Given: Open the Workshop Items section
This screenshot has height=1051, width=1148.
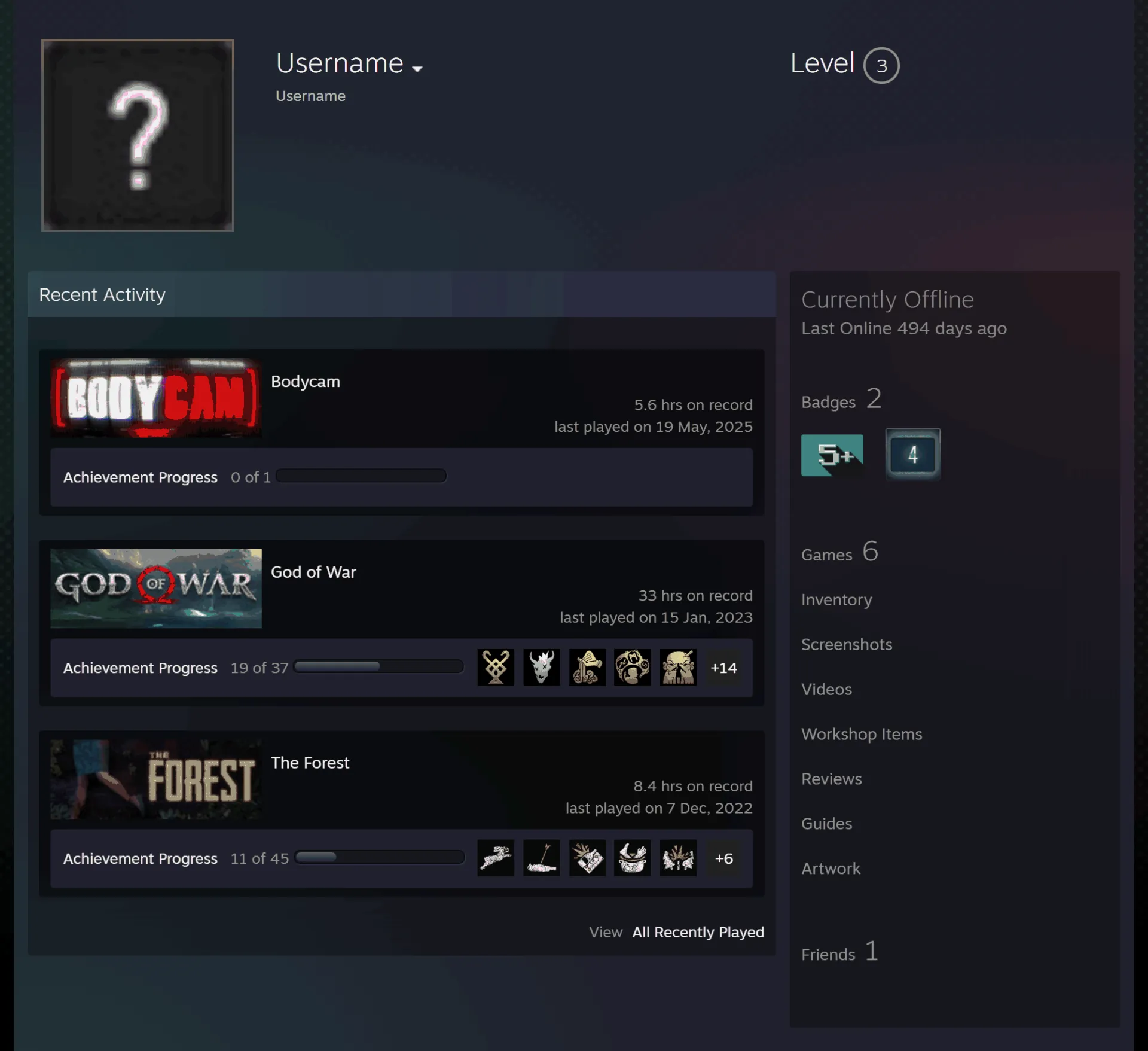Looking at the screenshot, I should [862, 734].
